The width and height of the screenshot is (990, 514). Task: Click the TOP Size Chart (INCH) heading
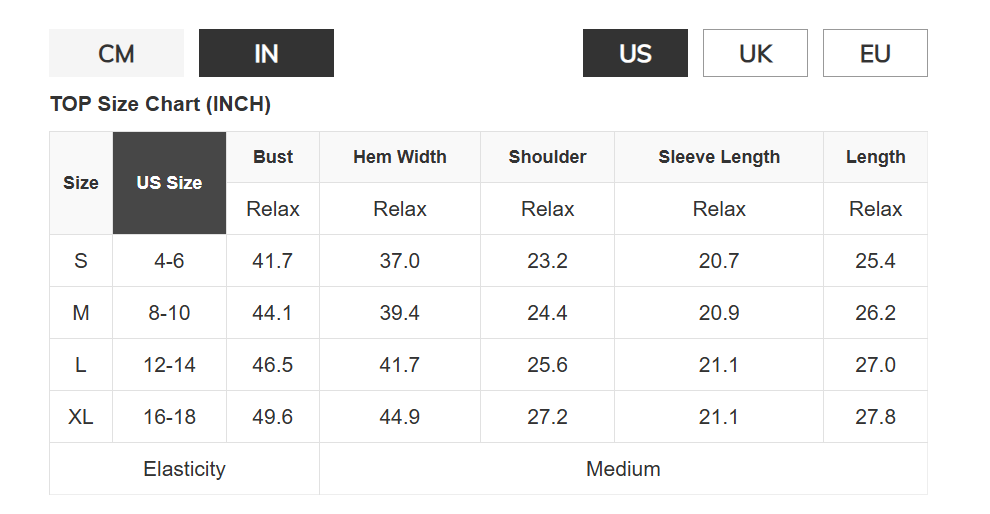160,104
